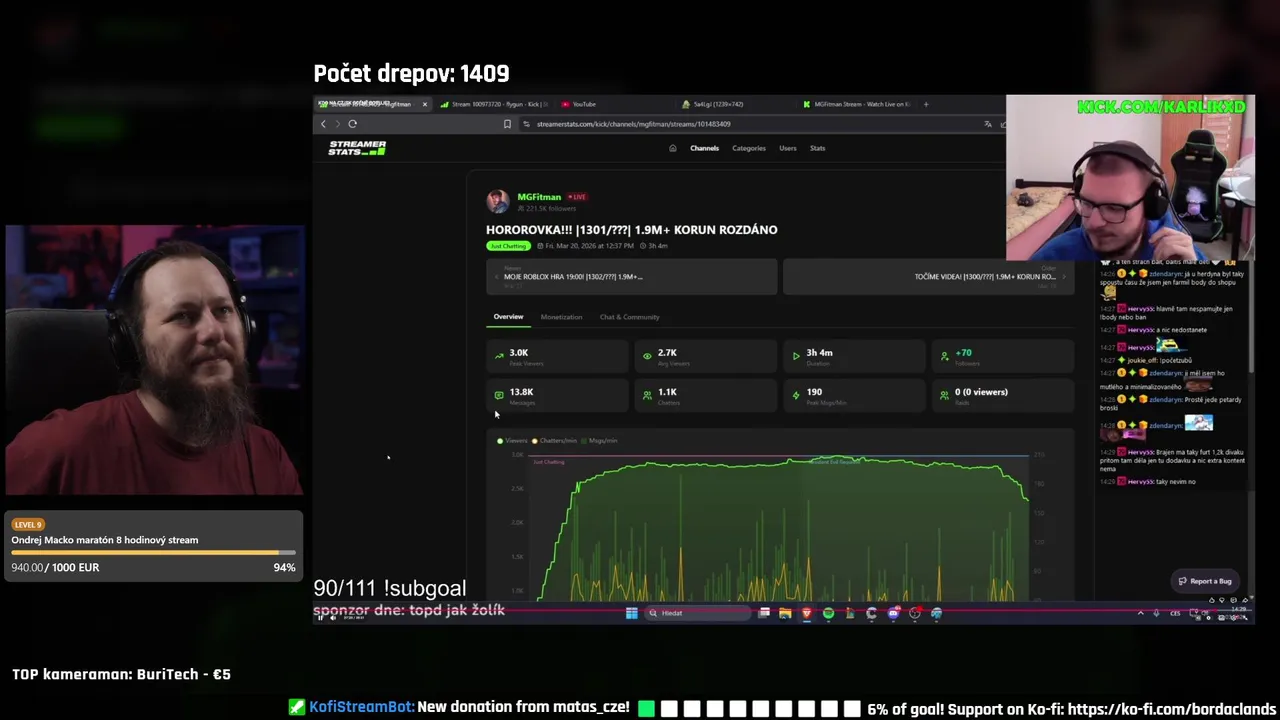Image resolution: width=1280 pixels, height=720 pixels.
Task: Click the 3h 4m duration value
Action: 819,353
